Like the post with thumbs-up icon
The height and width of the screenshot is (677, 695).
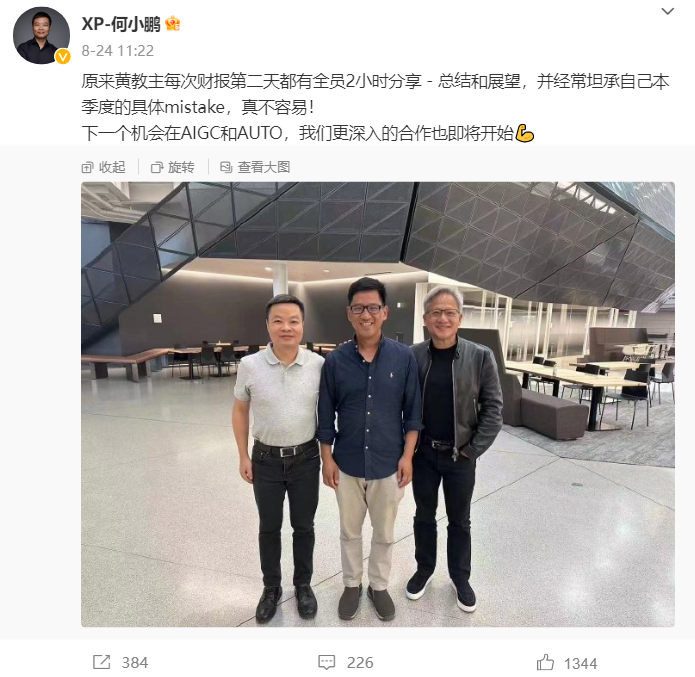pyautogui.click(x=545, y=662)
